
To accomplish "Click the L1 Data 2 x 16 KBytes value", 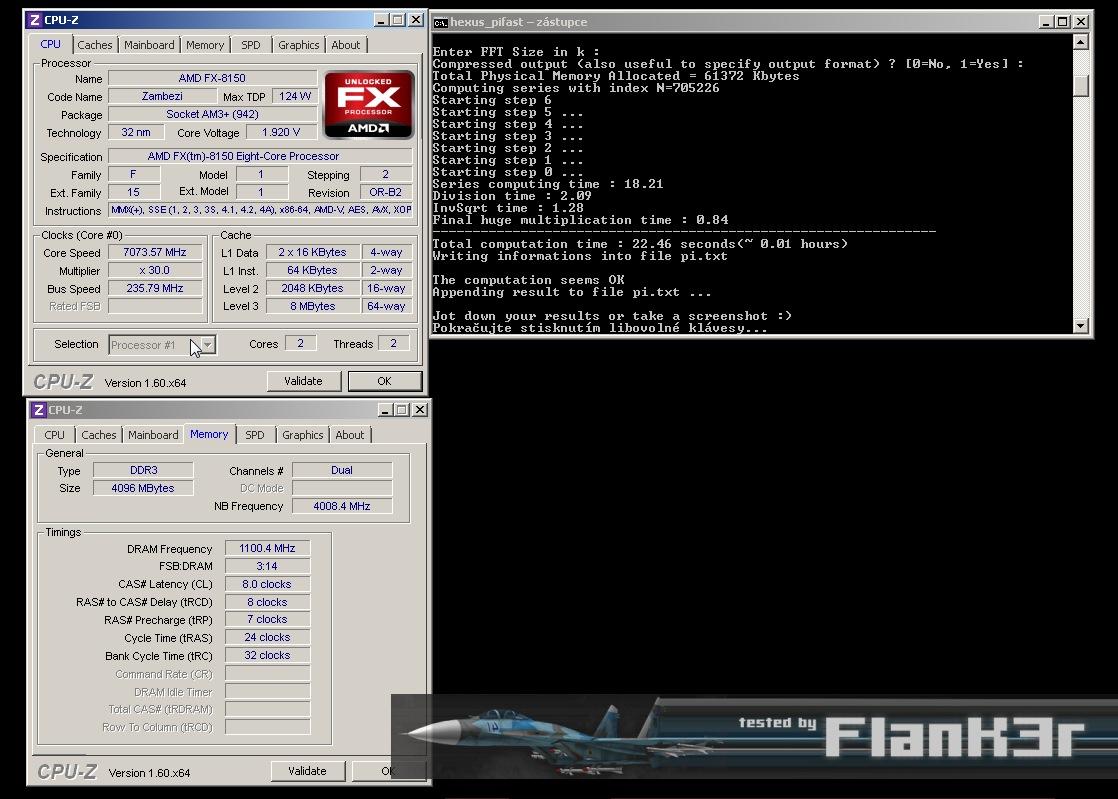I will [312, 252].
